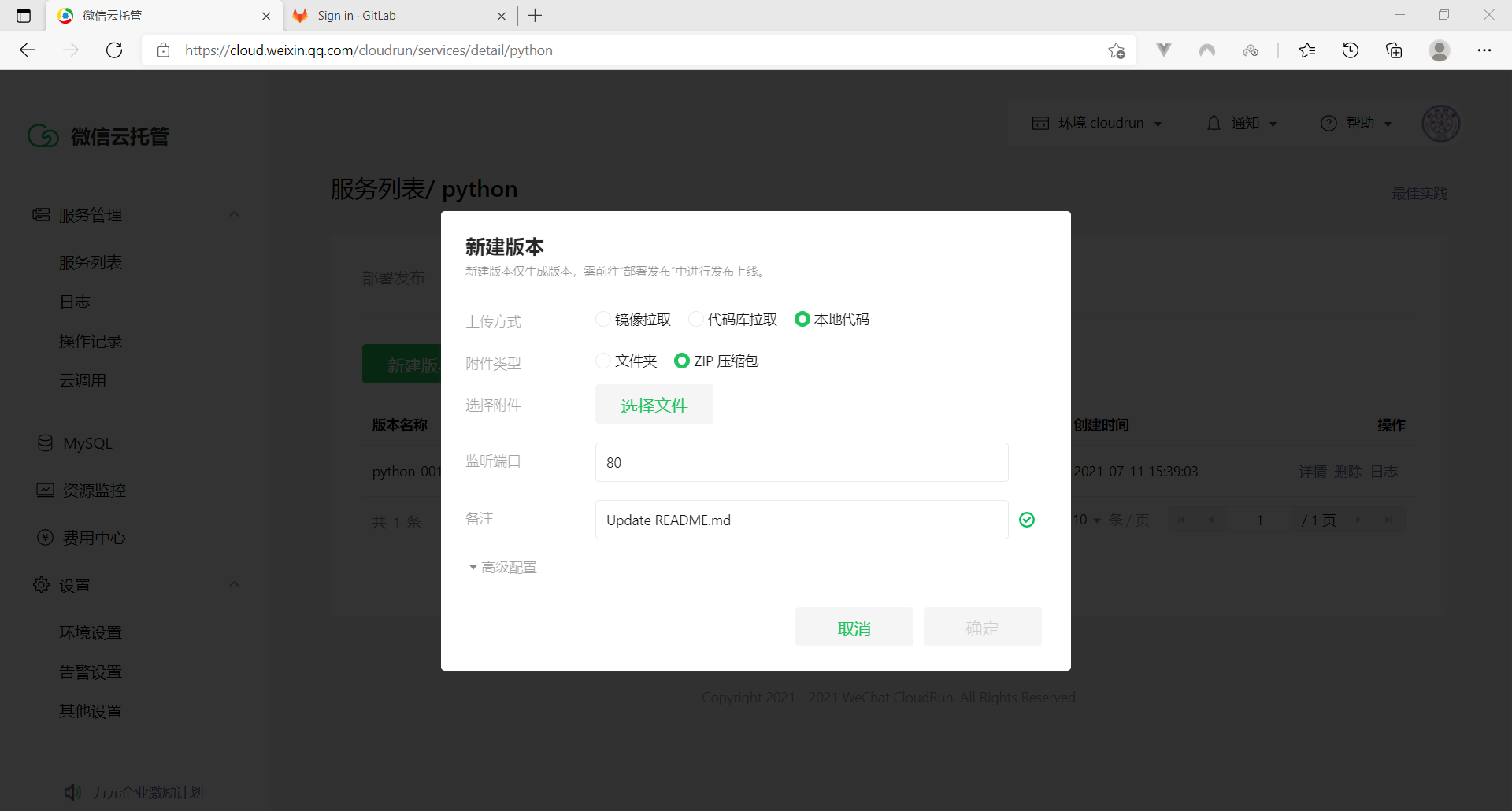Select the 镜像拉取 upload method

click(x=603, y=319)
